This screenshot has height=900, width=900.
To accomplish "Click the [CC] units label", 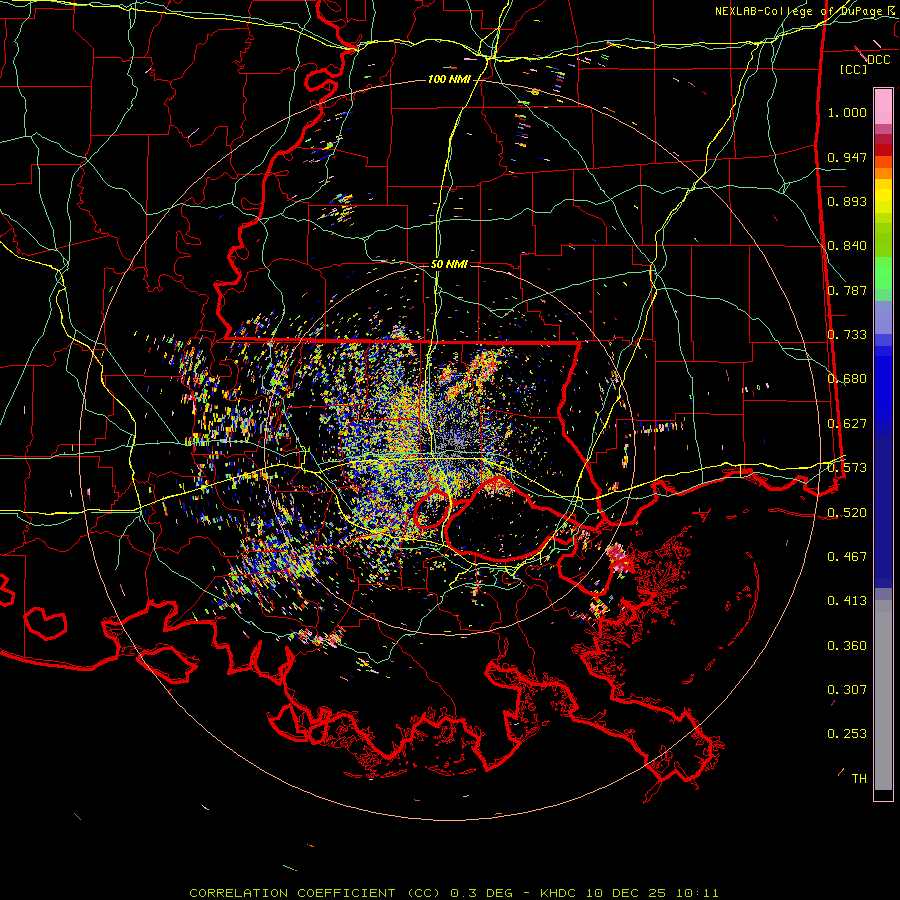I will (x=854, y=69).
